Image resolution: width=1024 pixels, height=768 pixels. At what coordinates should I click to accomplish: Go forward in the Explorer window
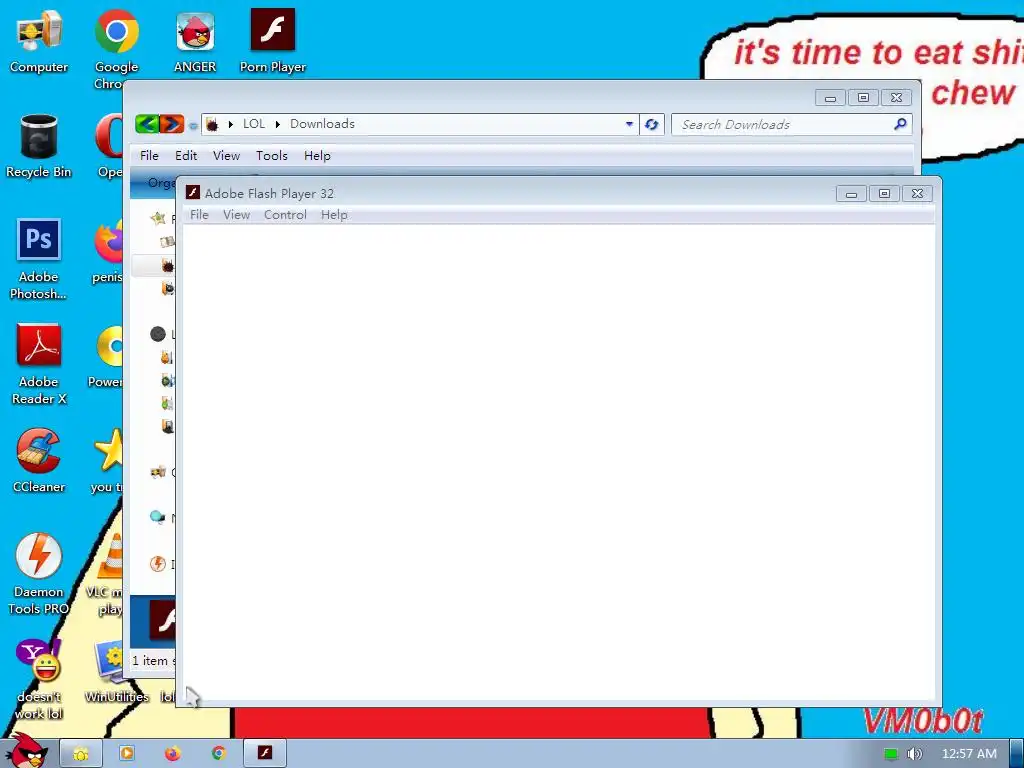pos(171,123)
